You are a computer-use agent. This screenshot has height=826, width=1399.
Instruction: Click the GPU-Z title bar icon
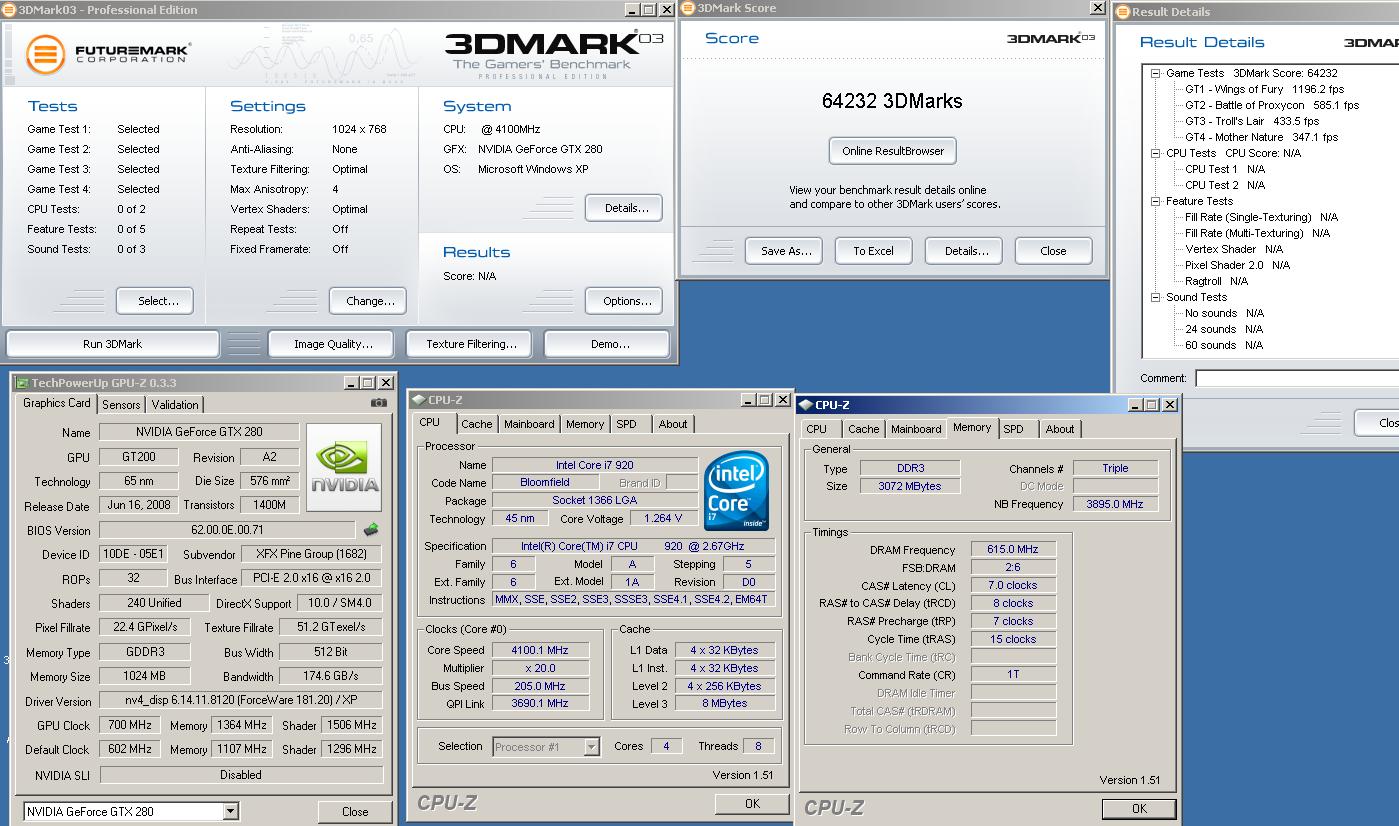coord(22,383)
